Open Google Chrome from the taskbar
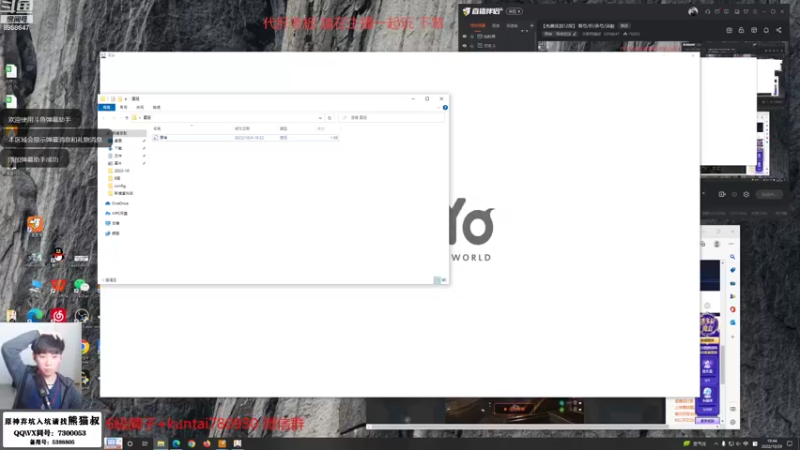The height and width of the screenshot is (450, 800). coord(191,443)
